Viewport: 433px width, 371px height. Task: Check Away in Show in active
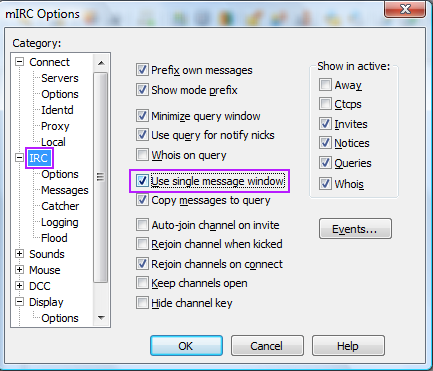[325, 85]
